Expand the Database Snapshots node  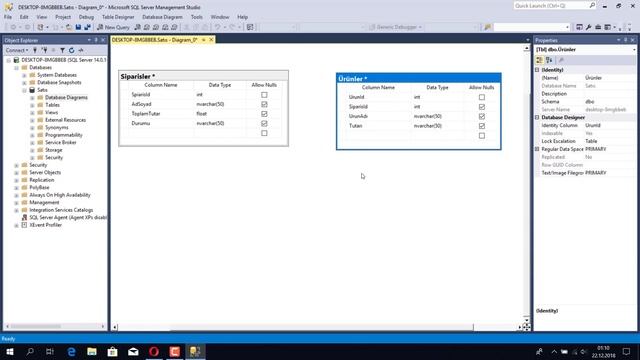pos(24,82)
